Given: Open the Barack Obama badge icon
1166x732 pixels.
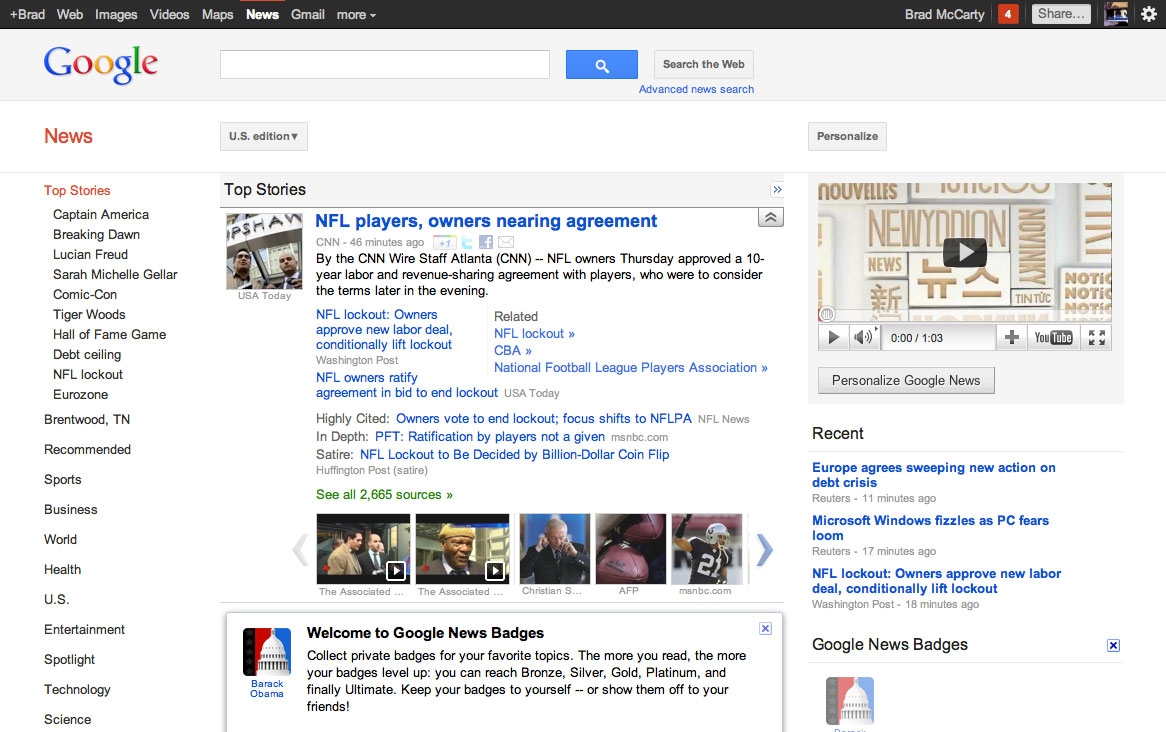Looking at the screenshot, I should (x=267, y=652).
